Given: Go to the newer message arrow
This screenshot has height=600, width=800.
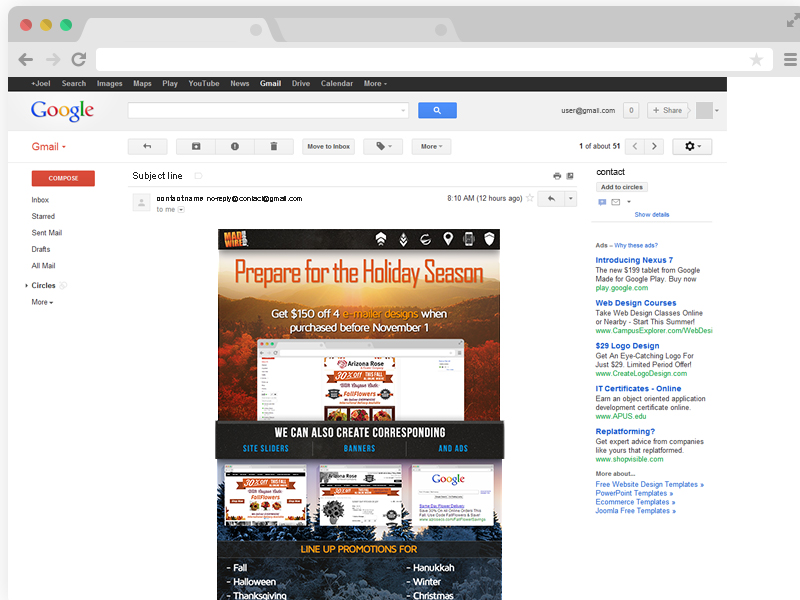Looking at the screenshot, I should [x=635, y=146].
